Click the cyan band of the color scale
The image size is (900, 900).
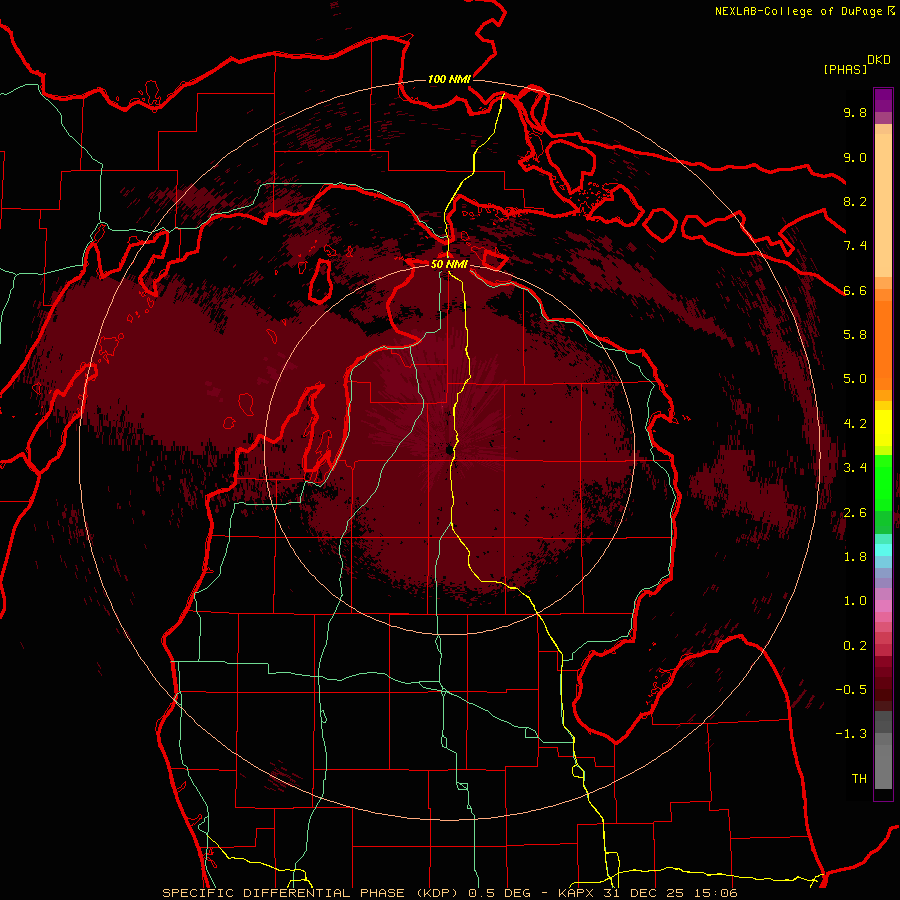tap(883, 550)
